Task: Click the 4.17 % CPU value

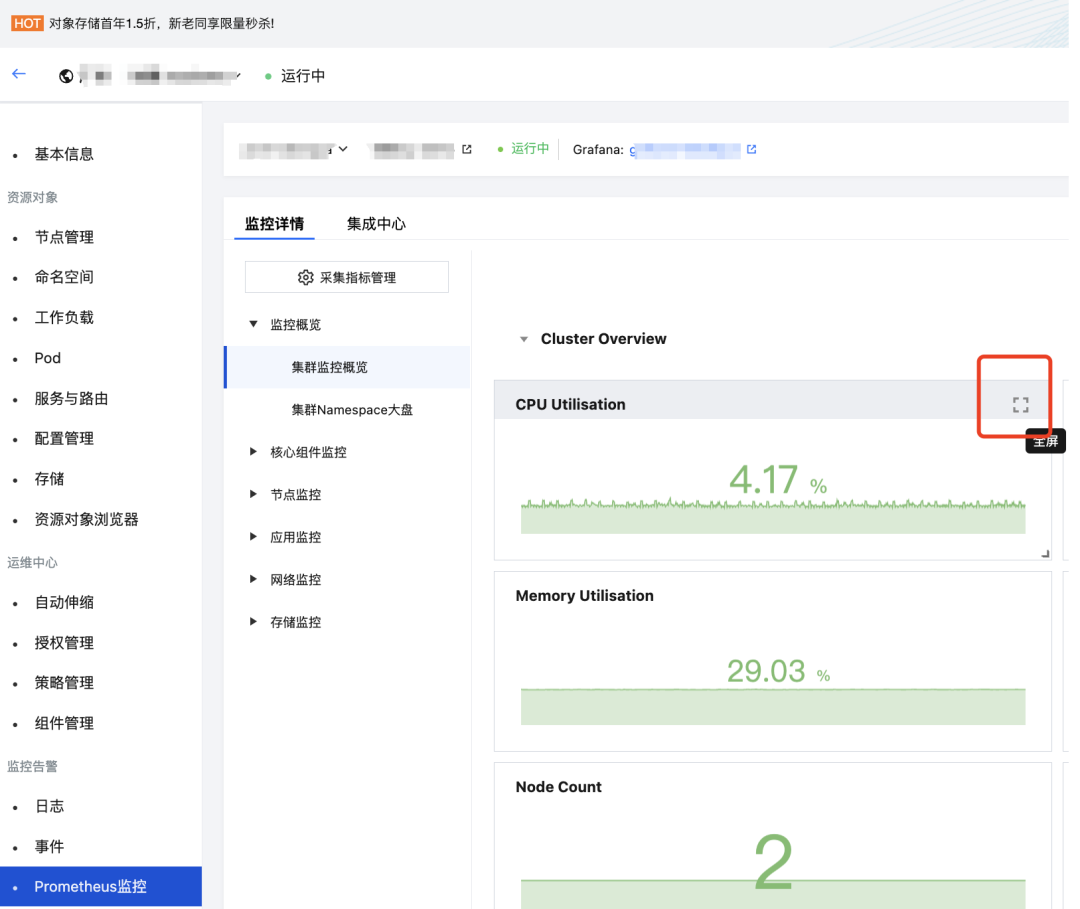Action: point(778,480)
